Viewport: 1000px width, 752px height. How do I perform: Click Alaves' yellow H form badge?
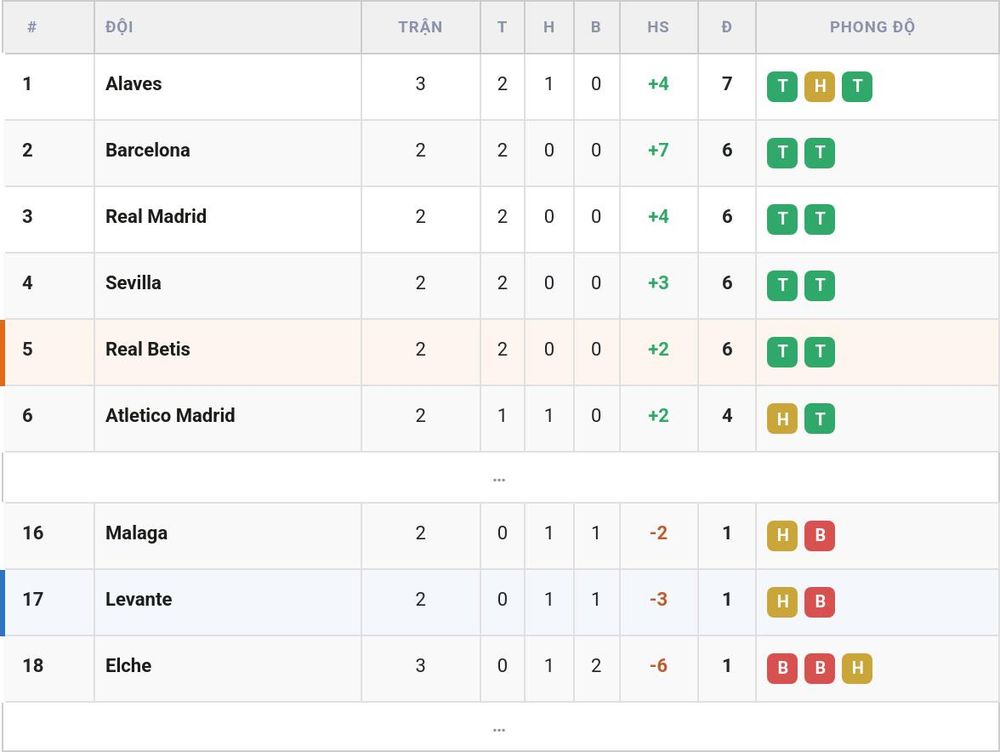(x=820, y=86)
